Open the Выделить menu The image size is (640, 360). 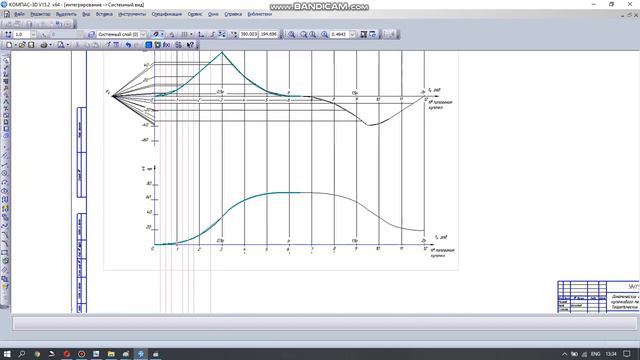click(66, 14)
